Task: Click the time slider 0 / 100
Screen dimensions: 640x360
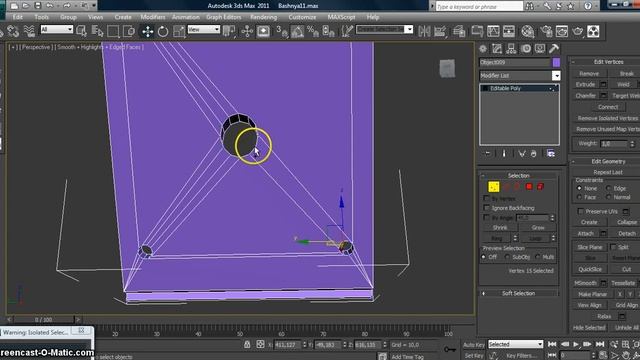Action: 43,320
